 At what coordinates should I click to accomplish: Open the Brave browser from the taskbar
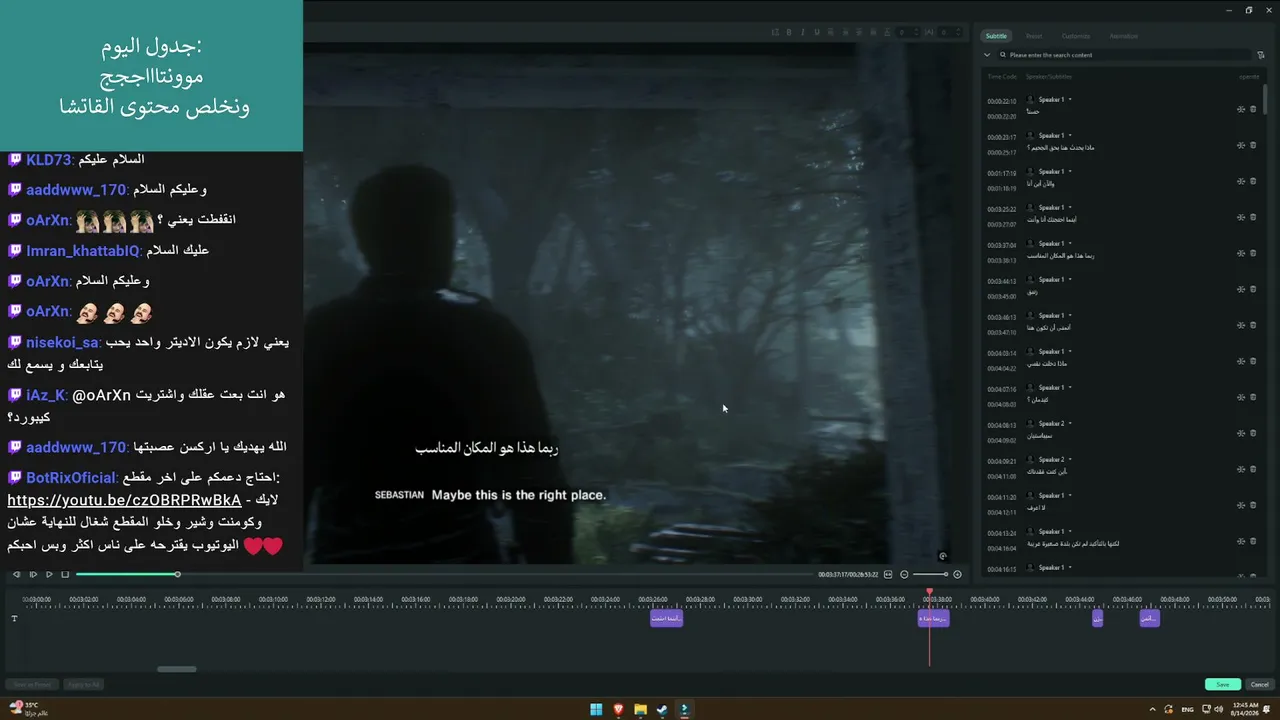pyautogui.click(x=618, y=709)
